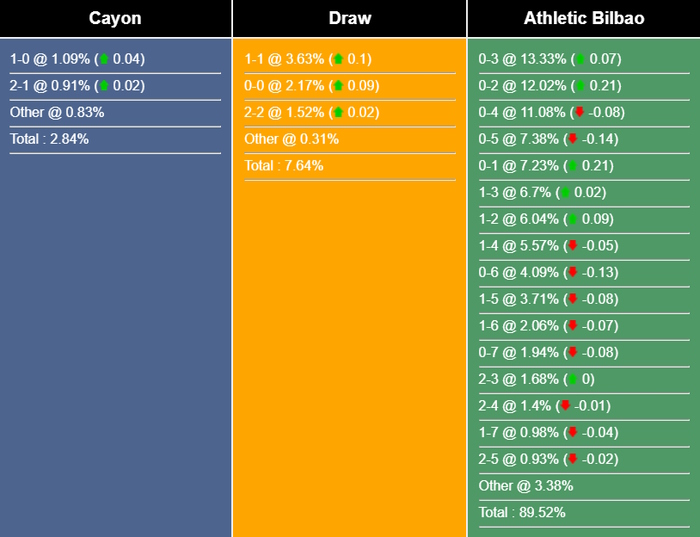Select the Cayon column header
This screenshot has width=700, height=537.
115,18
